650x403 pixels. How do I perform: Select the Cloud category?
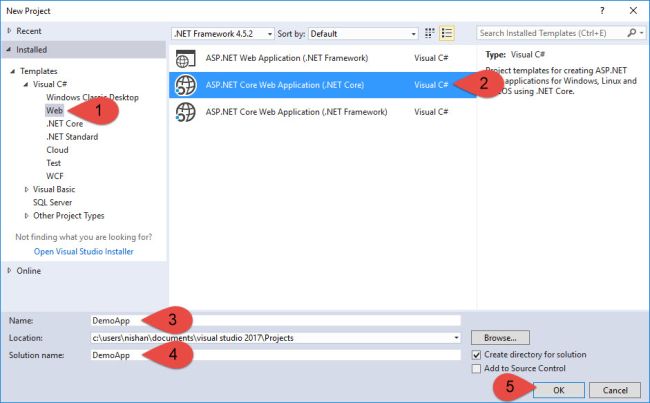pos(57,150)
